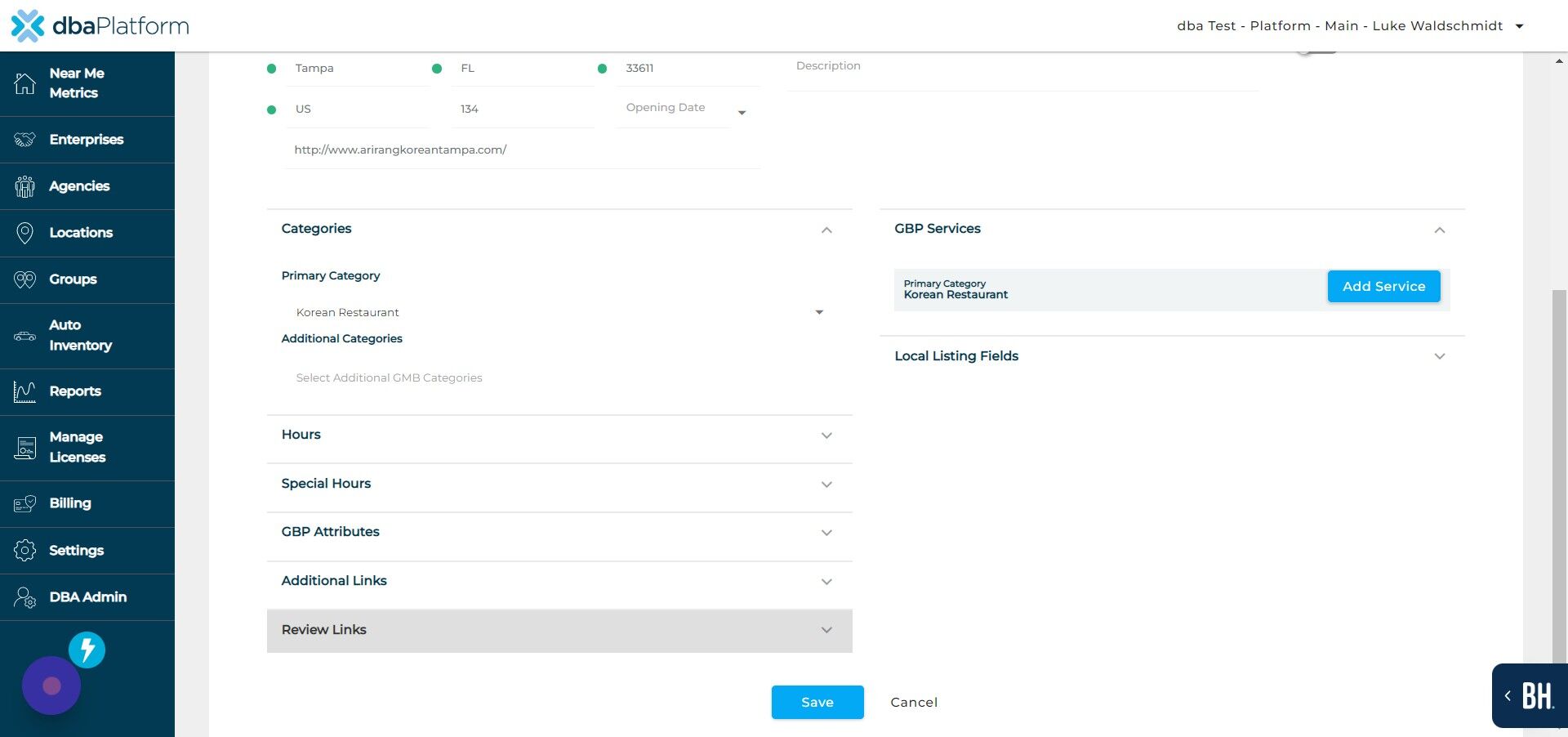Click the scrollbar up arrow
Screen dimensions: 1568x737
pyautogui.click(x=1560, y=61)
